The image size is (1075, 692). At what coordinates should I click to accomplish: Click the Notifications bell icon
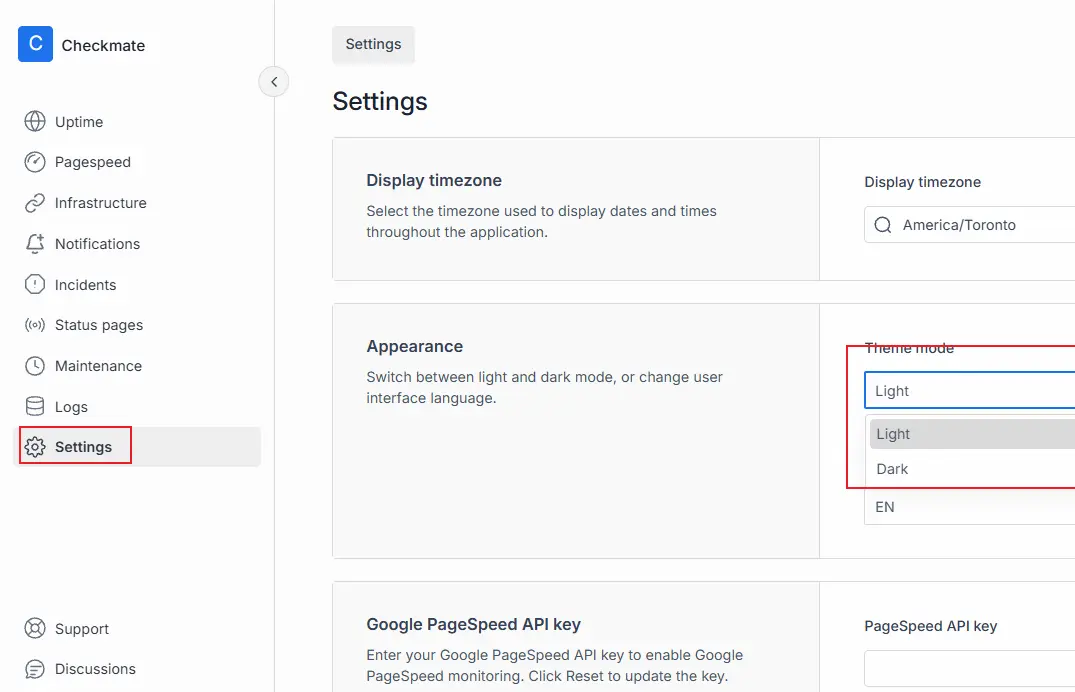[35, 244]
